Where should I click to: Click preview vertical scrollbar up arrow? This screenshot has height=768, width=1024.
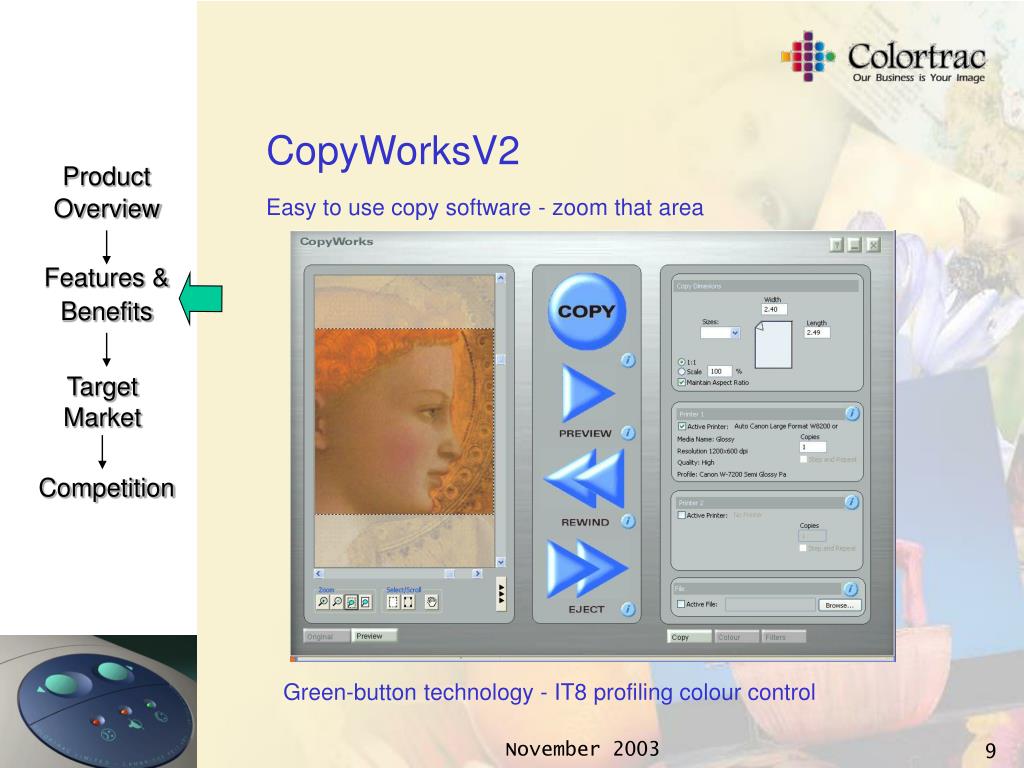tap(501, 278)
